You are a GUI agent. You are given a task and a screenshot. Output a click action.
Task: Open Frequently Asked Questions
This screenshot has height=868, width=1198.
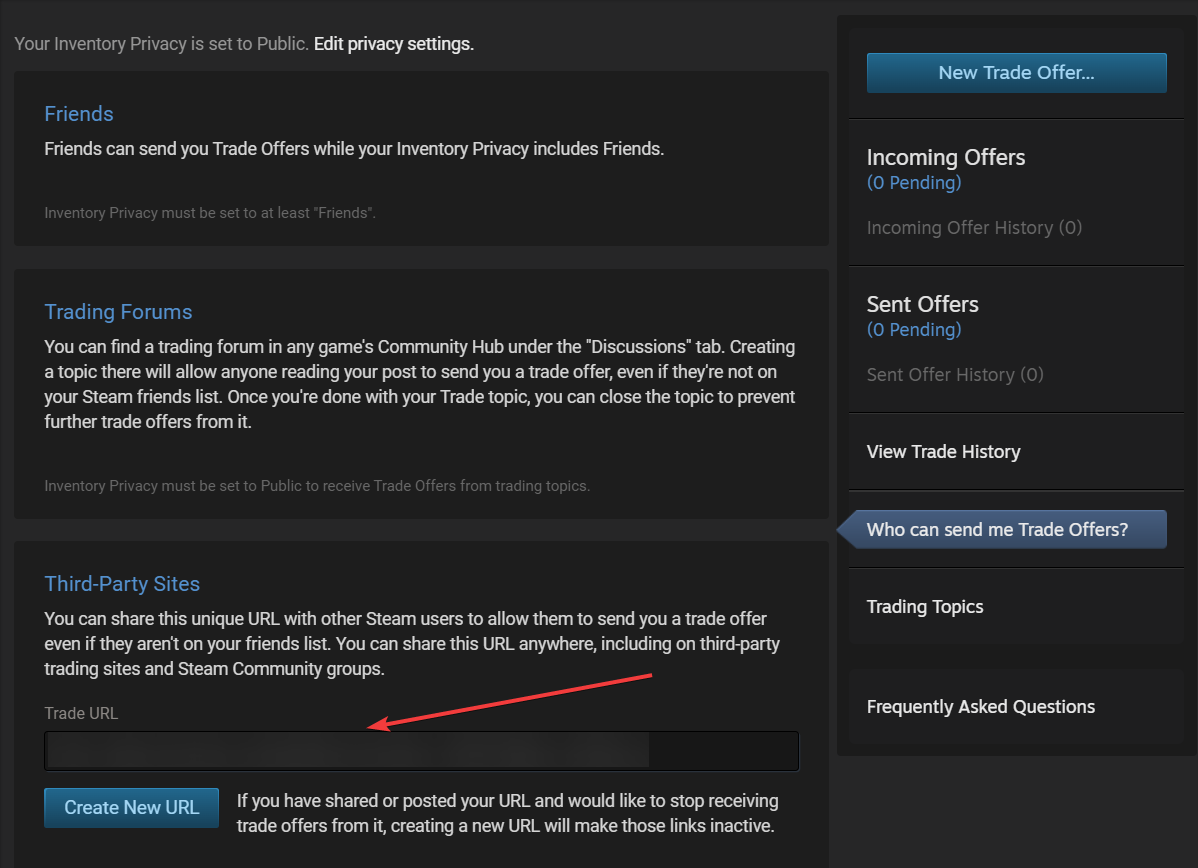[x=980, y=707]
